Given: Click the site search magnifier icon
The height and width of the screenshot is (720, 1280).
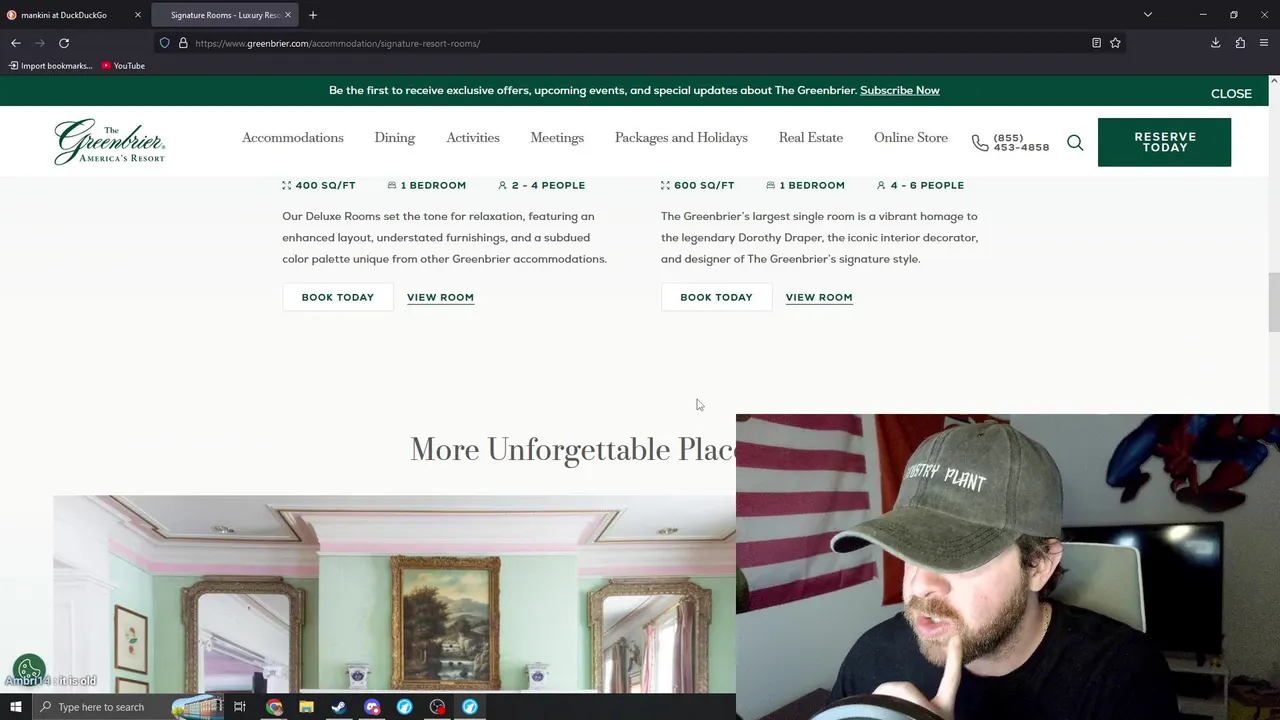Looking at the screenshot, I should (x=1075, y=143).
